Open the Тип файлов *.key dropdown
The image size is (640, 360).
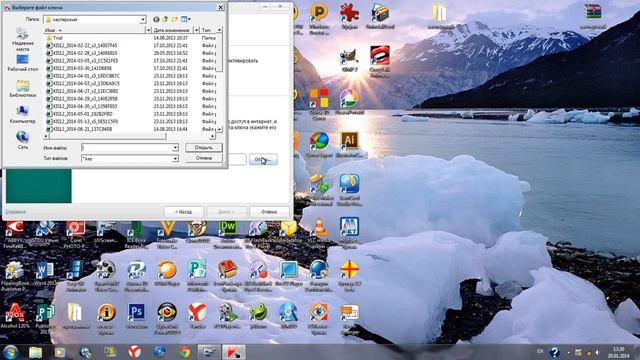175,159
